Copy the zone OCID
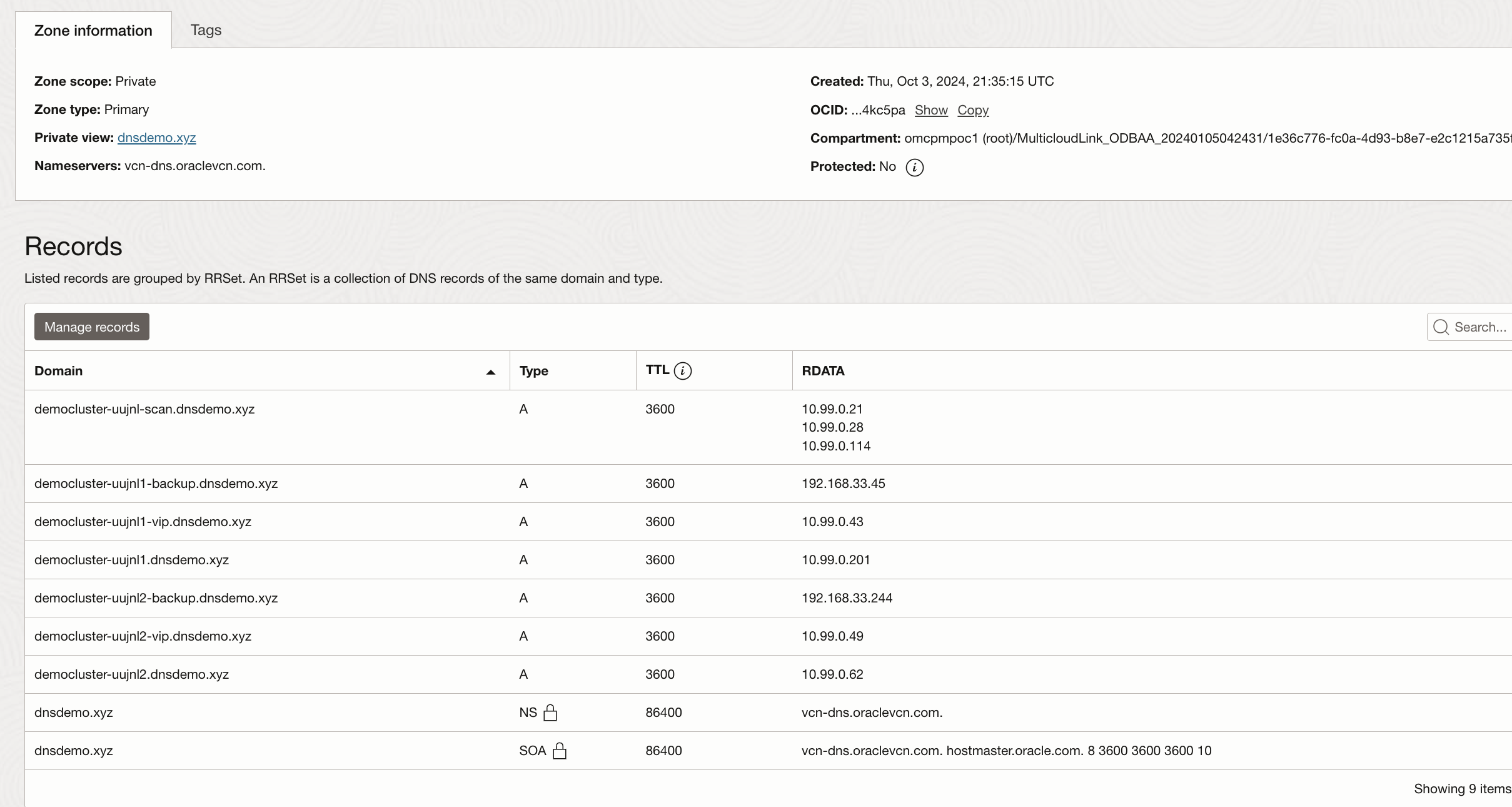 point(972,110)
